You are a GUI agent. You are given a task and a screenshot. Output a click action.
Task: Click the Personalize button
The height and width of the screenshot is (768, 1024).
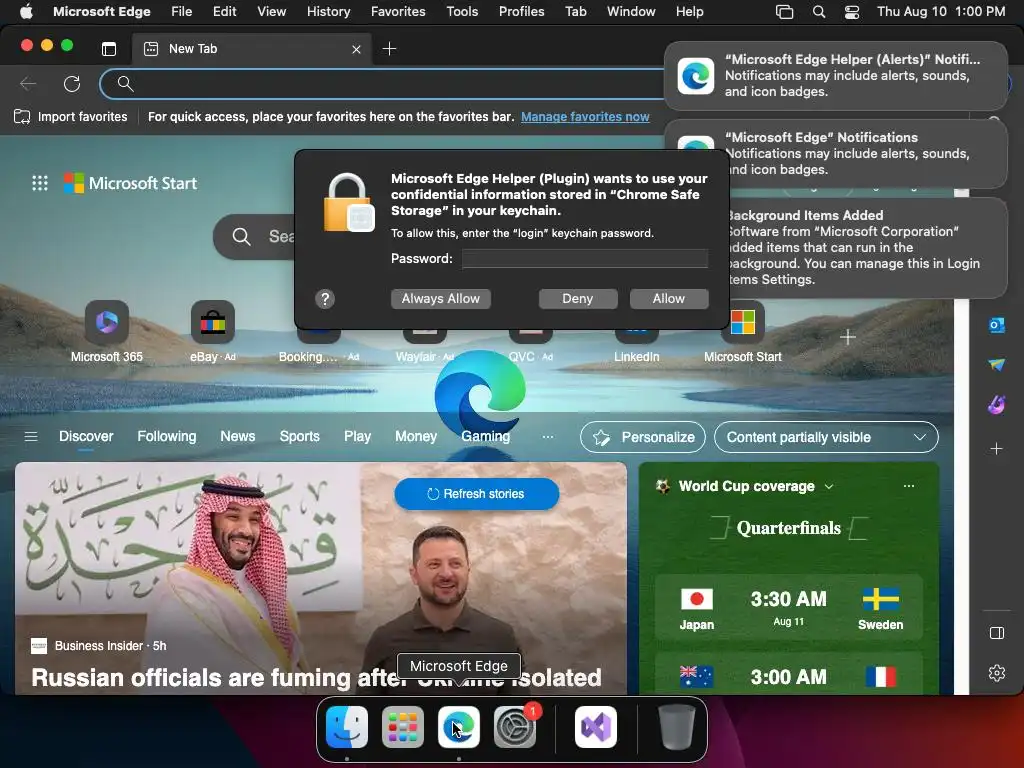643,437
